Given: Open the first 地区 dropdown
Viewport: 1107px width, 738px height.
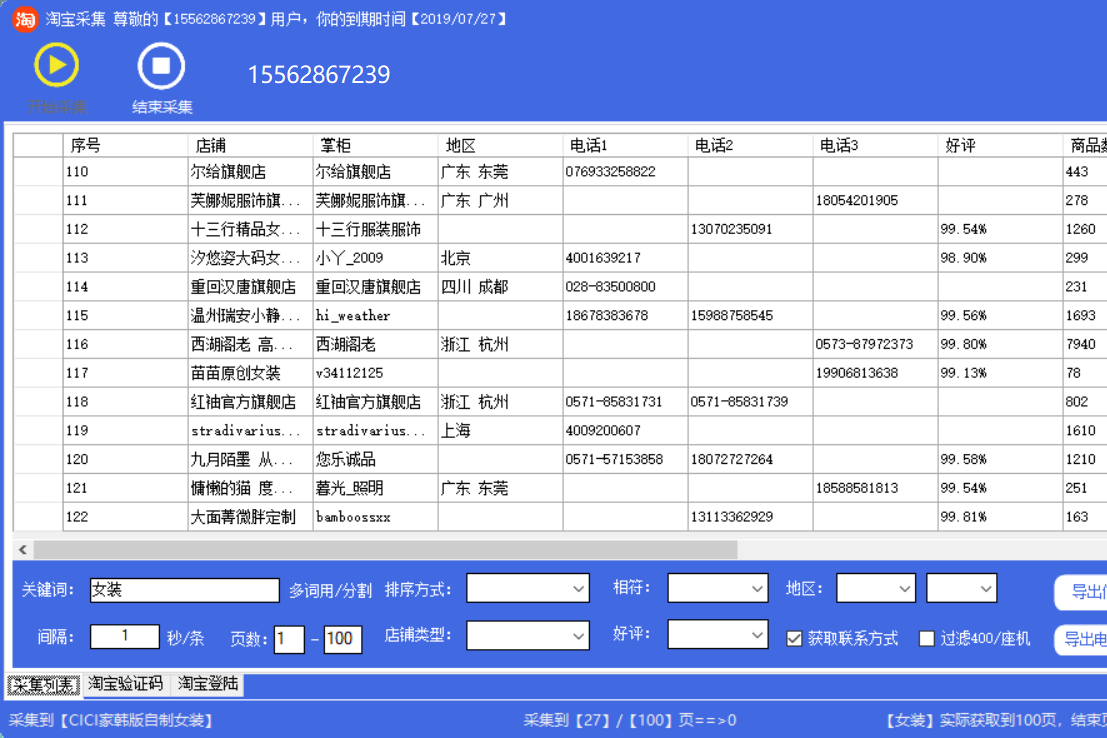Looking at the screenshot, I should pos(875,588).
